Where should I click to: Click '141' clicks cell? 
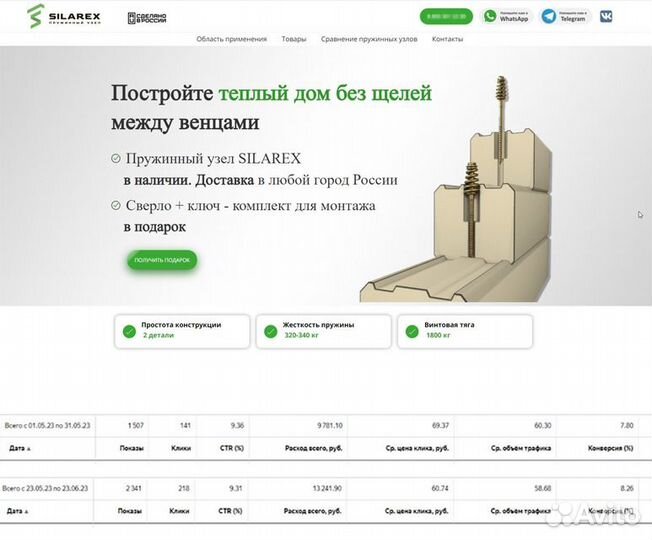tap(185, 426)
